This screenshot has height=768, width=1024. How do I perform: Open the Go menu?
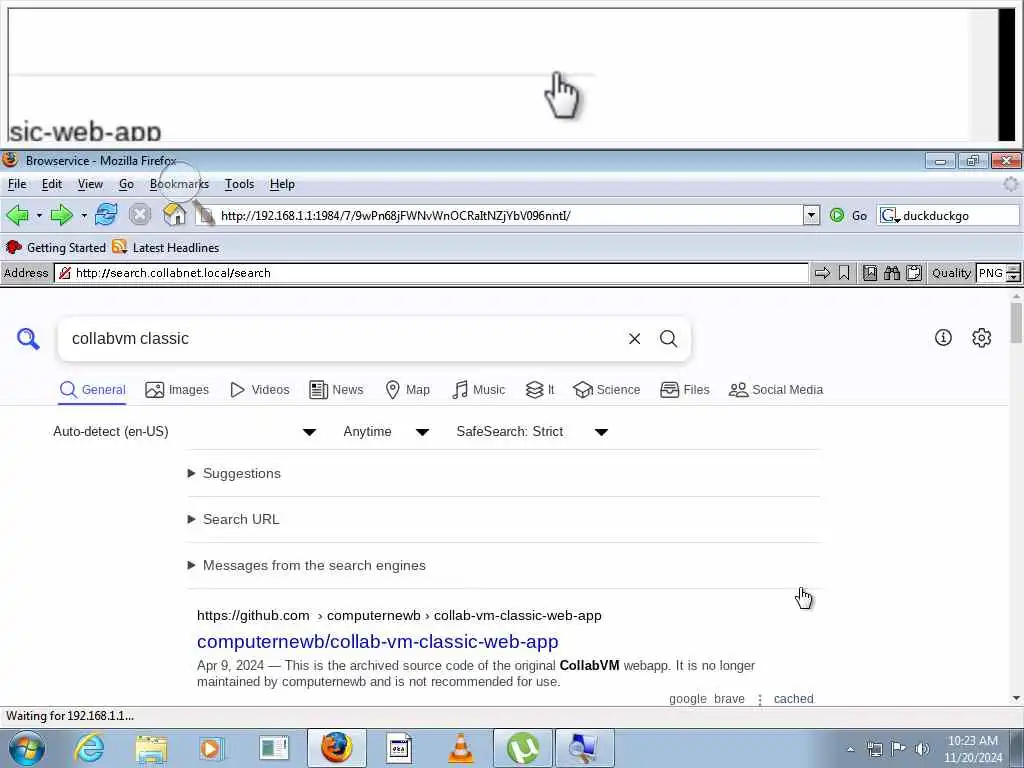tap(126, 184)
